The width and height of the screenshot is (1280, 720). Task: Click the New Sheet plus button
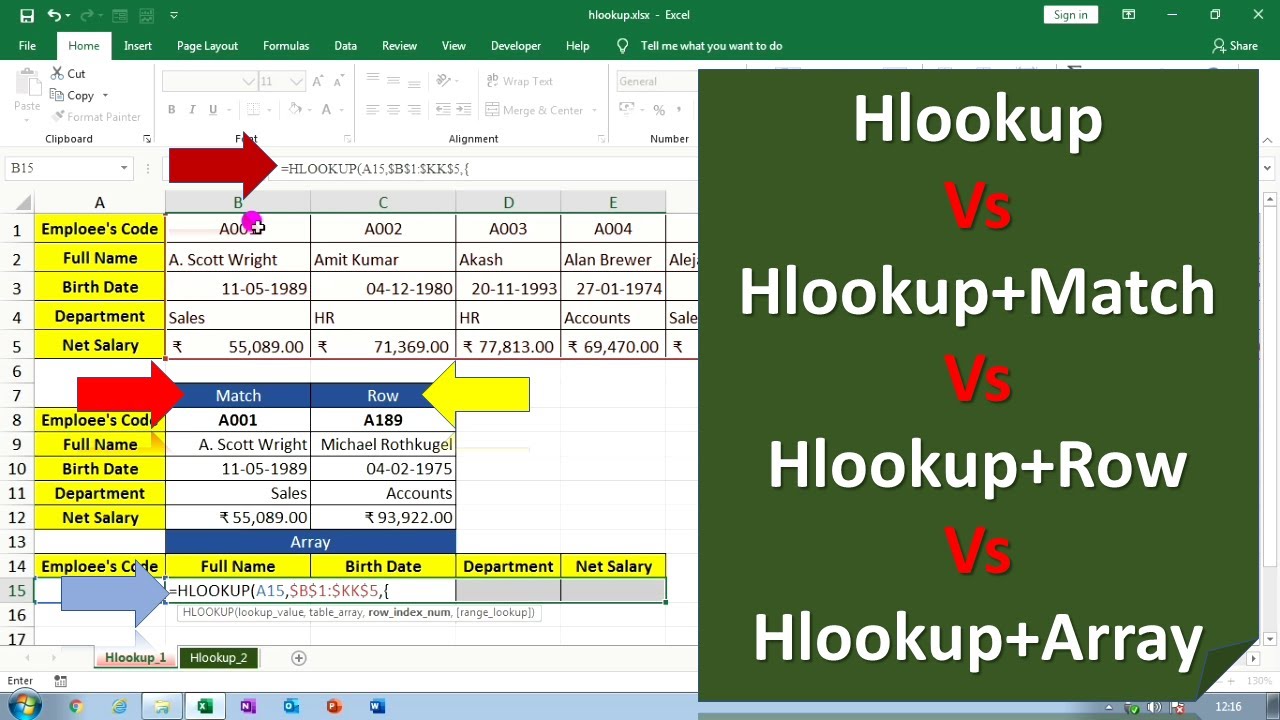point(298,658)
